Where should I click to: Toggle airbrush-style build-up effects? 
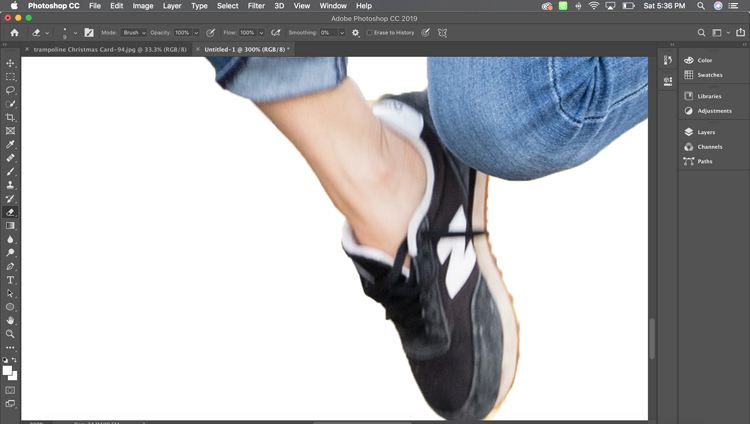pos(276,33)
